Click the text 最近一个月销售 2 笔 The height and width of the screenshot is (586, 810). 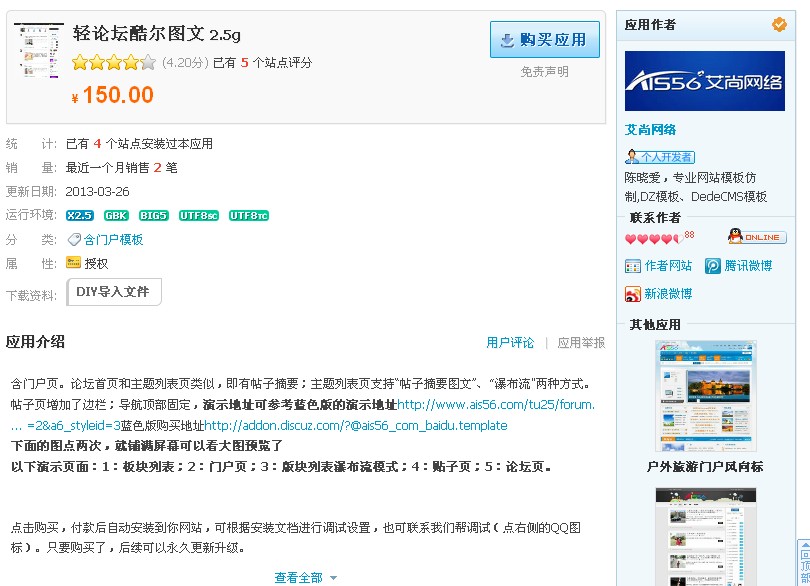coord(121,167)
